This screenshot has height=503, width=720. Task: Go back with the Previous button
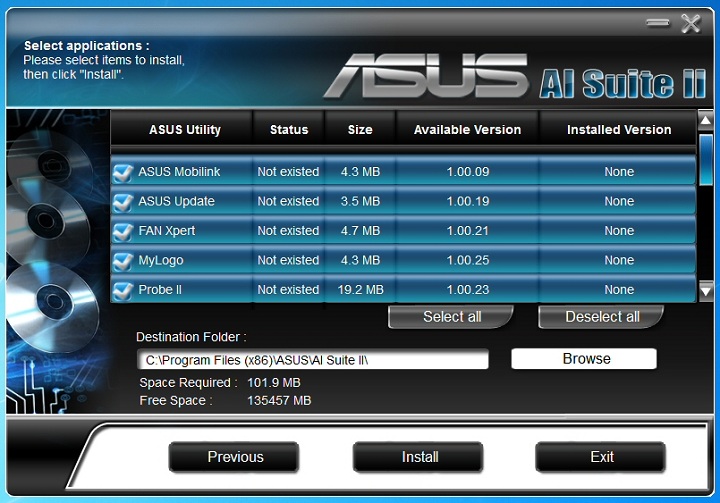coord(234,457)
